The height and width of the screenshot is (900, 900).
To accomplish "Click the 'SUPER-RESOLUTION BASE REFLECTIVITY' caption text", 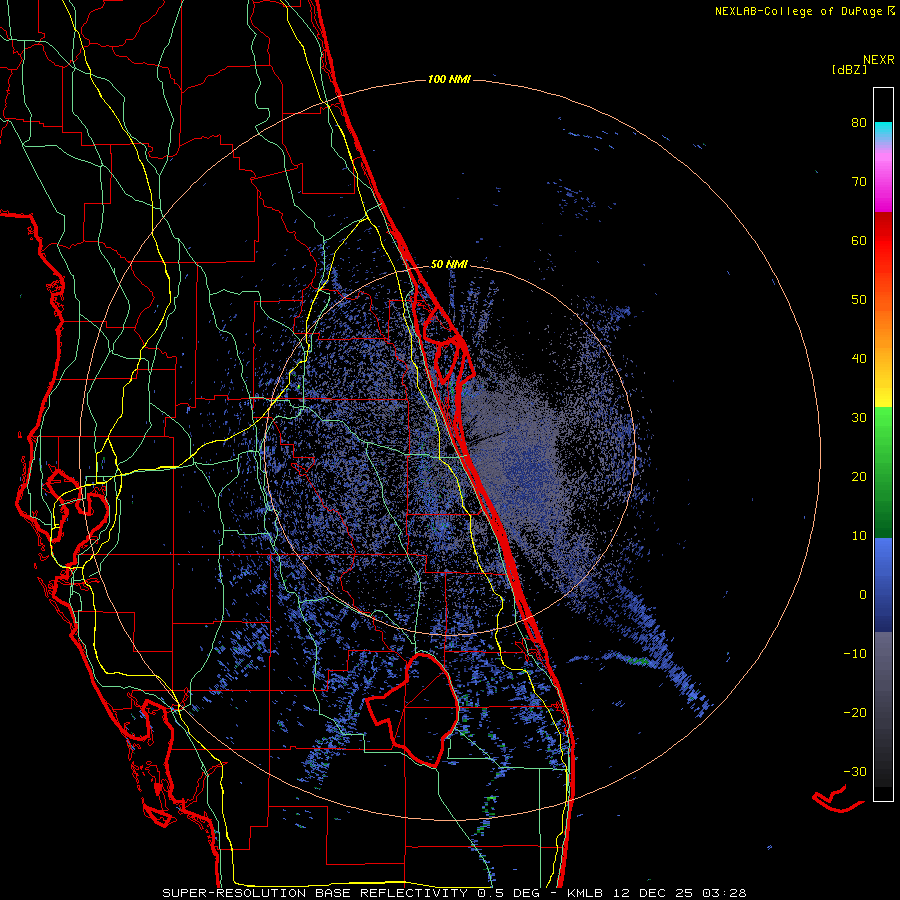I will tap(315, 893).
